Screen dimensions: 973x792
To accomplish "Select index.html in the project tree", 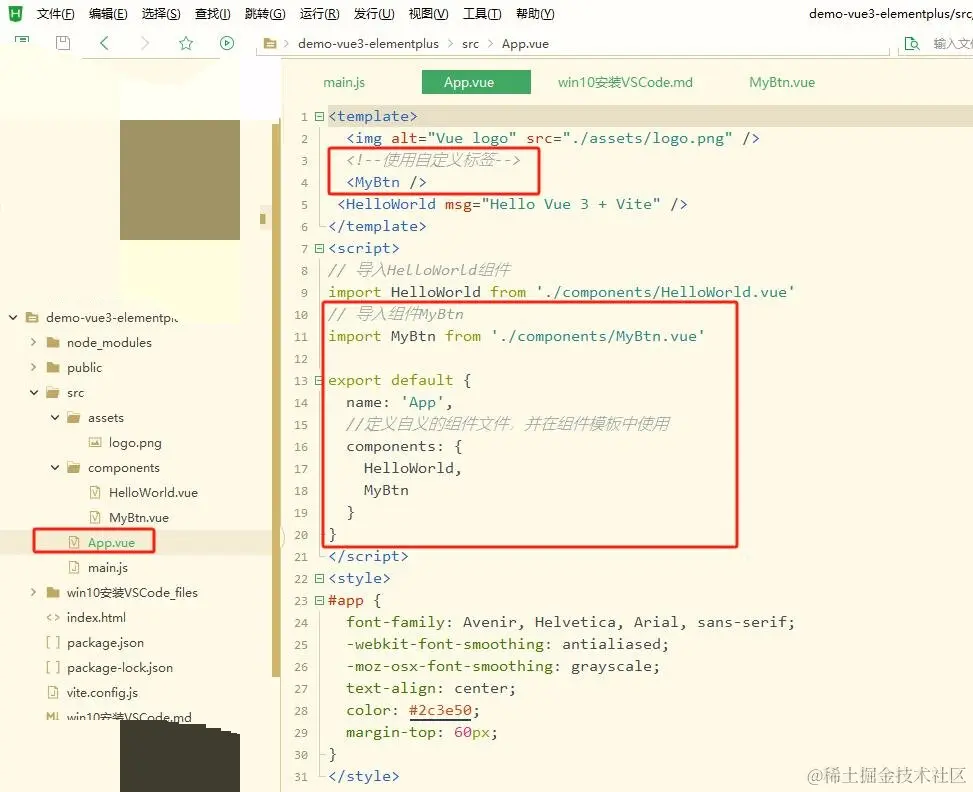I will [96, 617].
